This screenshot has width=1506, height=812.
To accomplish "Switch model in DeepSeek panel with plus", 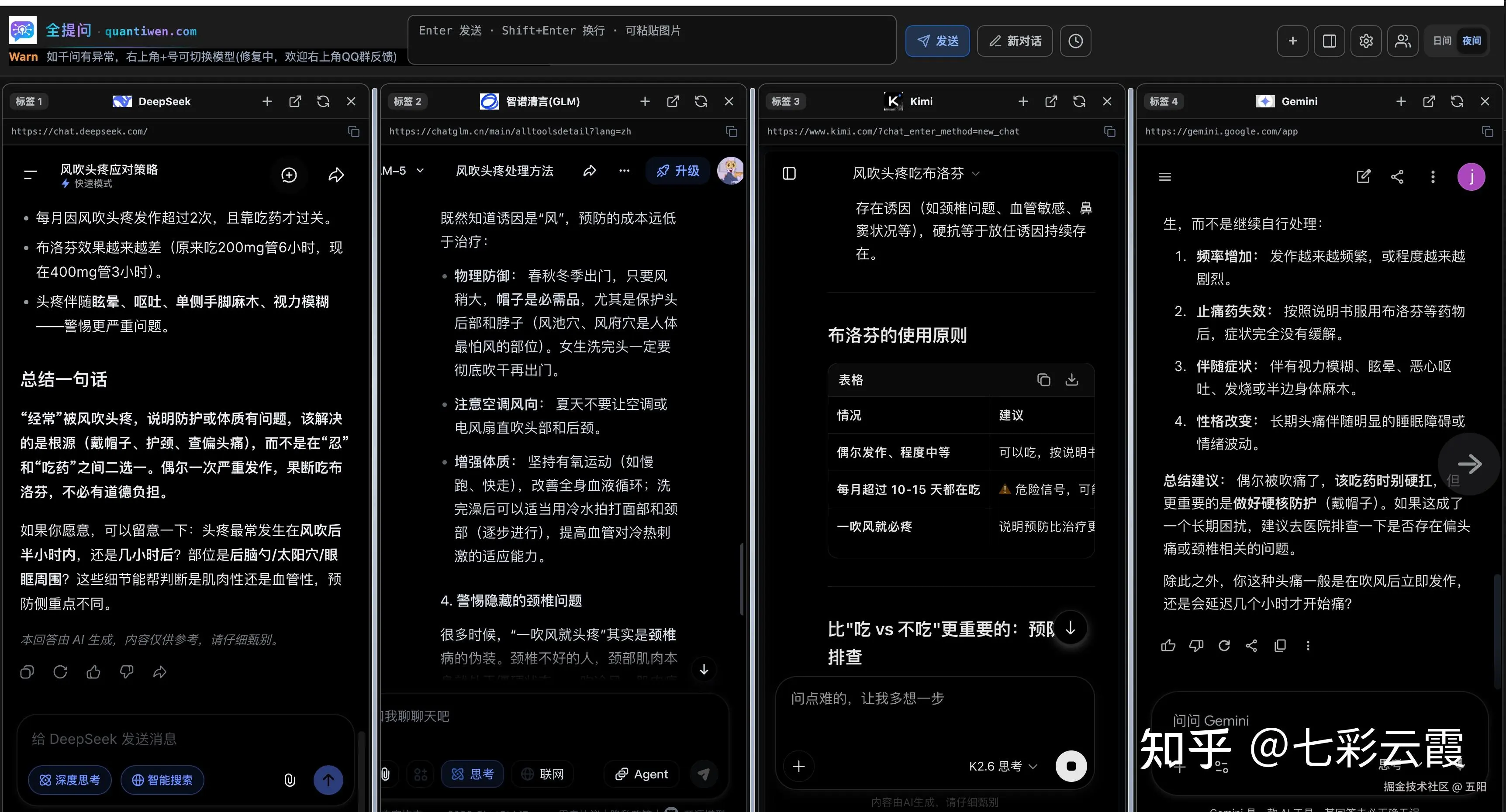I will point(267,101).
